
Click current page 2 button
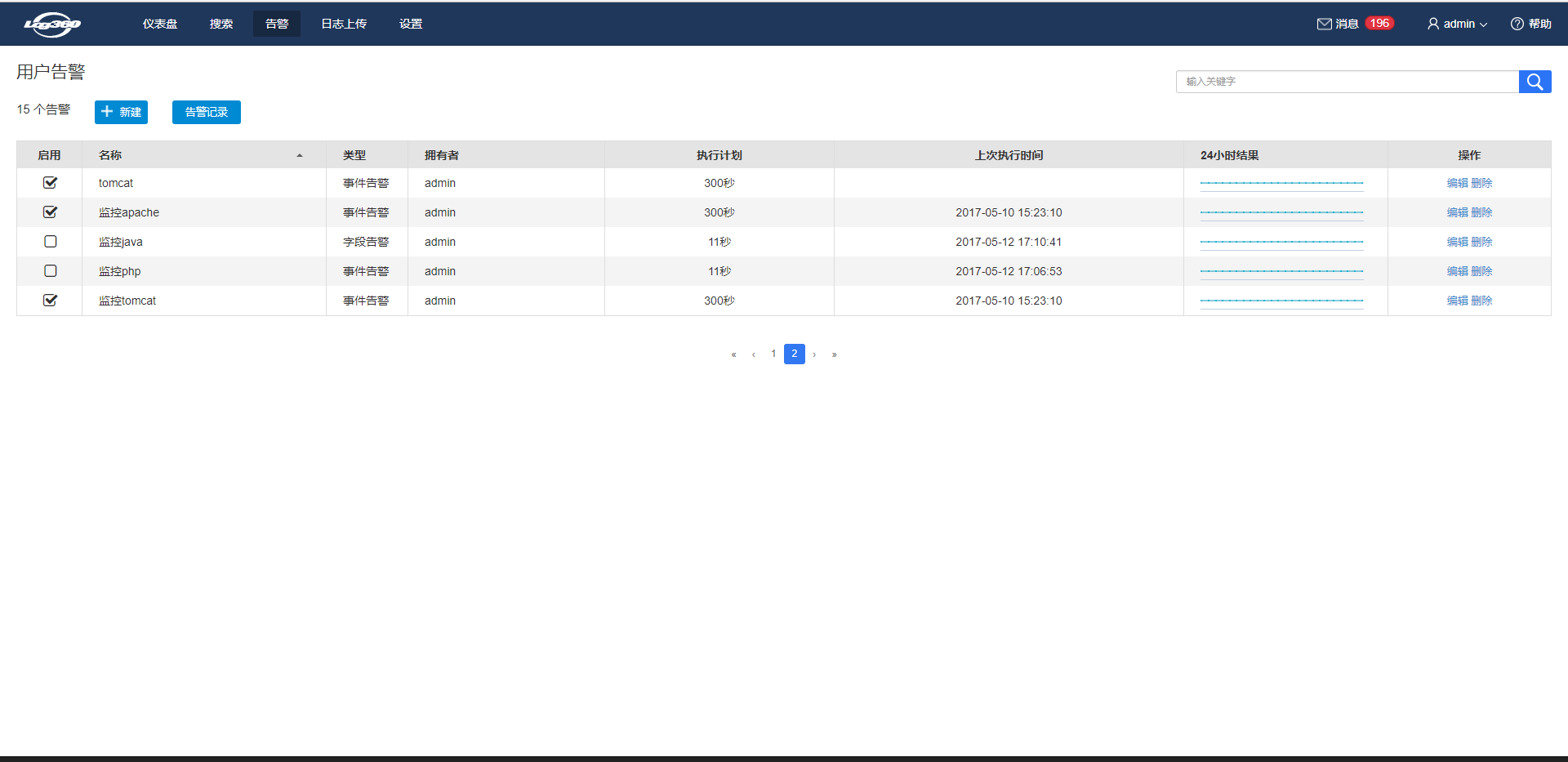(x=795, y=354)
